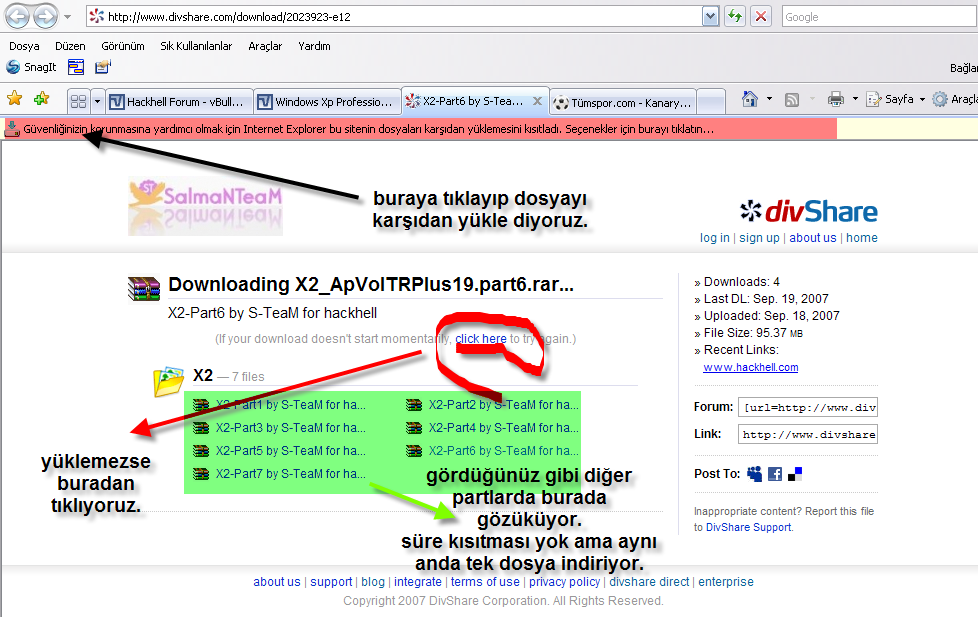Open the www.hackhell.com recent link
Screen dimensions: 978x617
click(751, 367)
